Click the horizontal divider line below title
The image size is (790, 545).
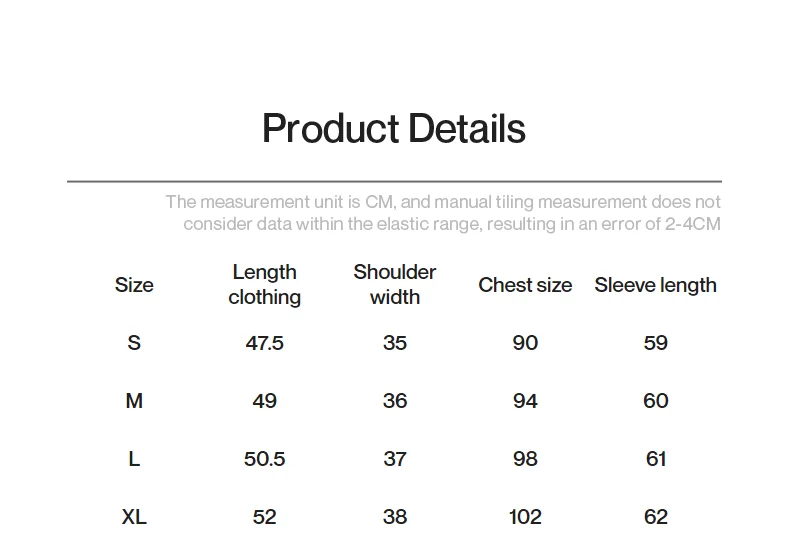pyautogui.click(x=394, y=181)
